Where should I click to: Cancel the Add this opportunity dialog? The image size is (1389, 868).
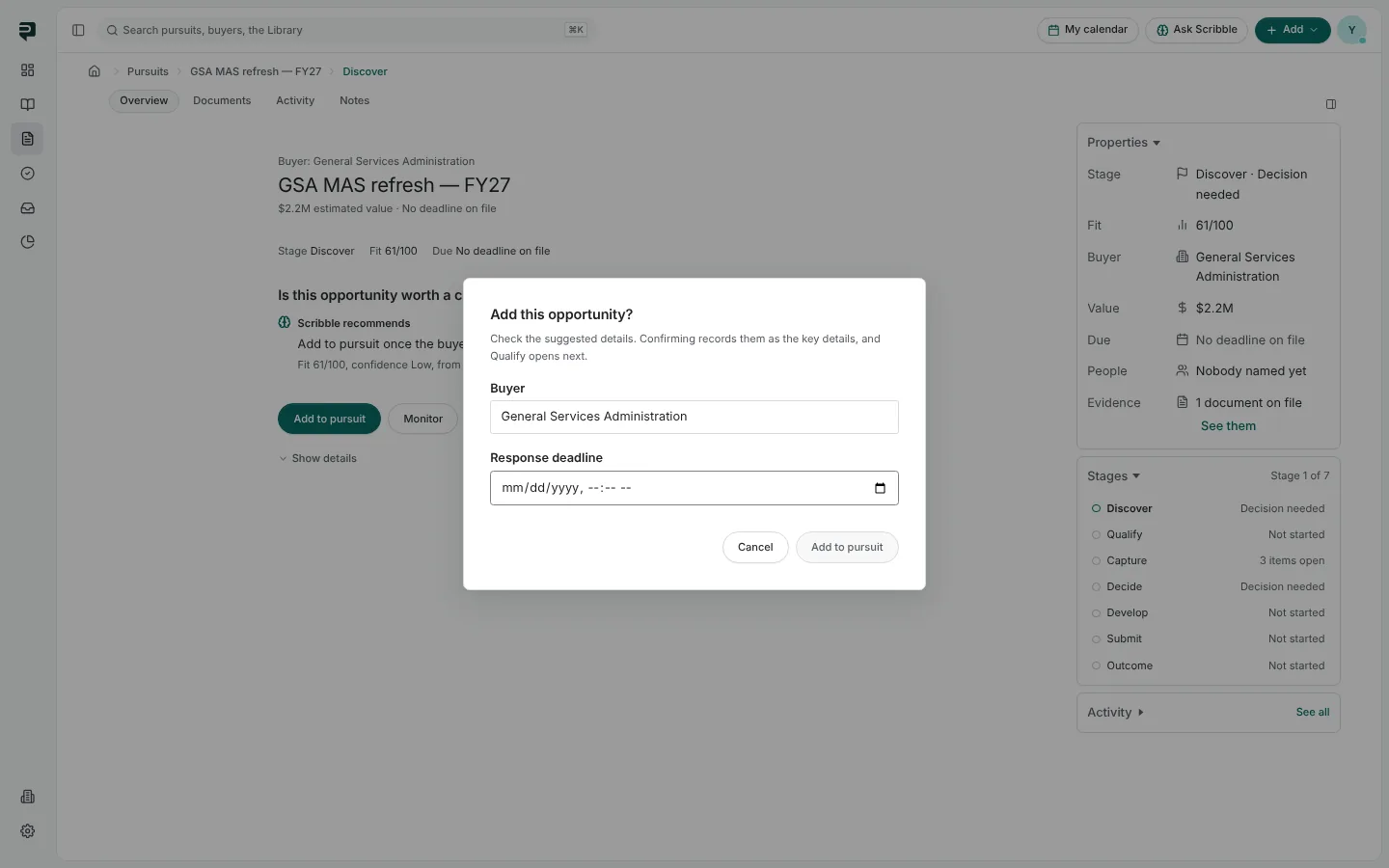pyautogui.click(x=755, y=547)
